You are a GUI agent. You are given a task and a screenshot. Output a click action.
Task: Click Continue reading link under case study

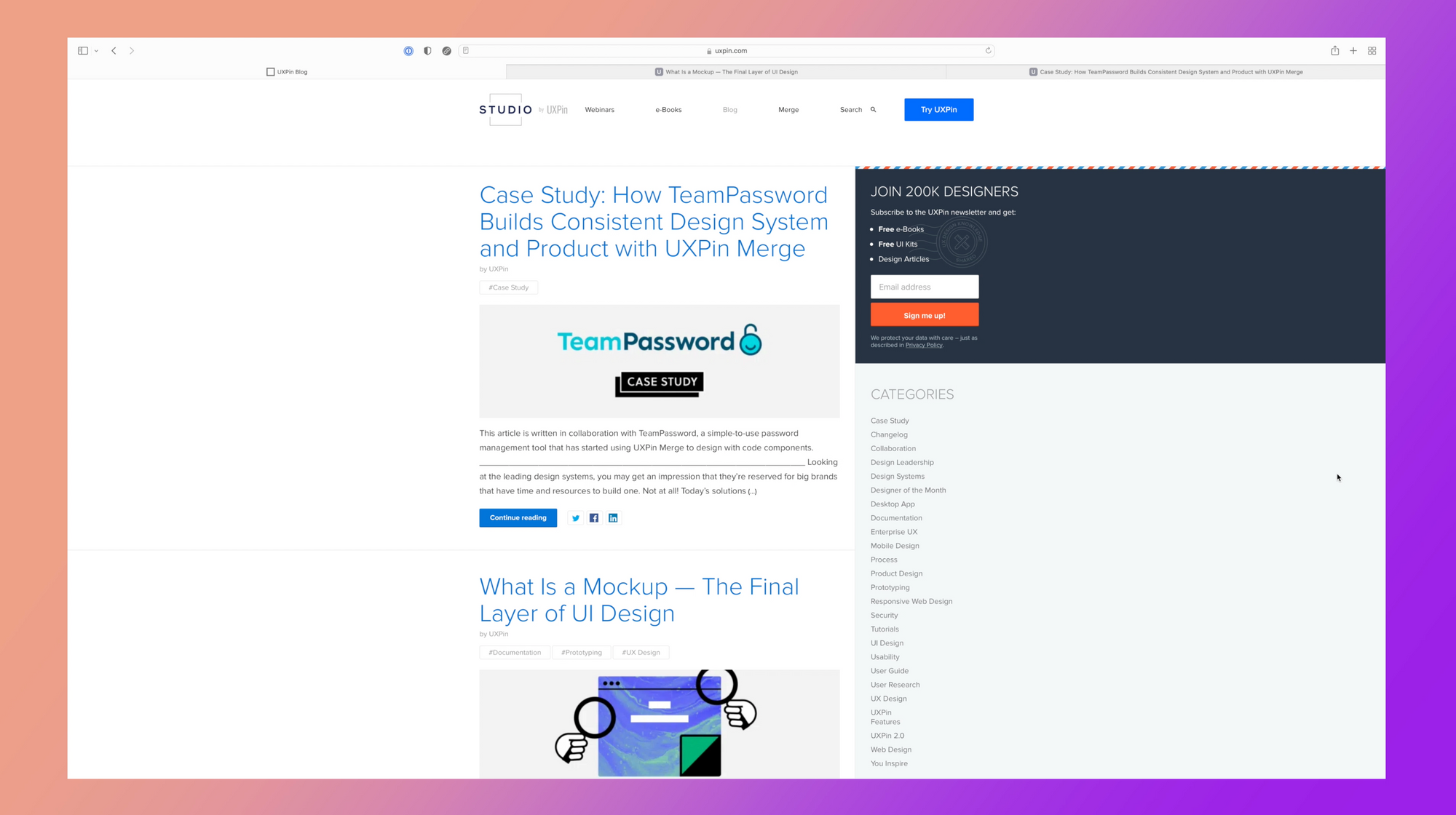[518, 517]
